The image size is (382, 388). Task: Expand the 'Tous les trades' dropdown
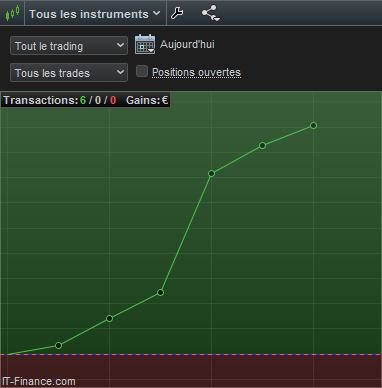69,73
